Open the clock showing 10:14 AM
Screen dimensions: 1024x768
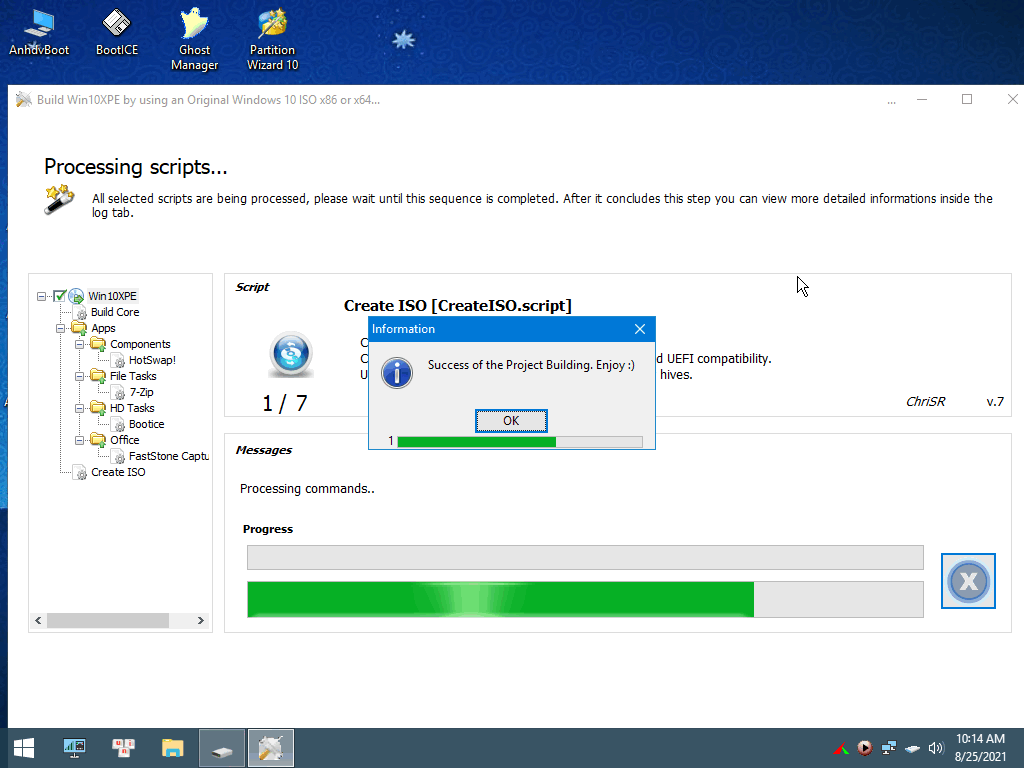click(x=980, y=748)
